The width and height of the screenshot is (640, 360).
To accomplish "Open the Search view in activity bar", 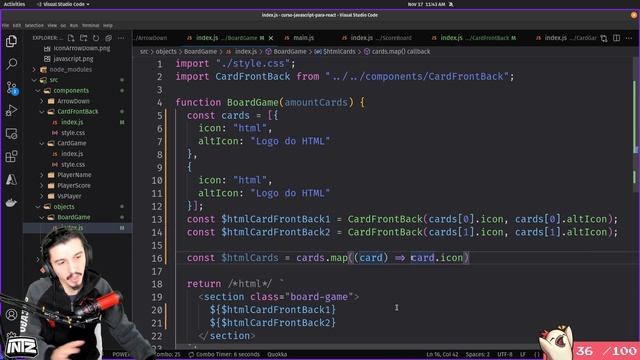I will [x=11, y=64].
